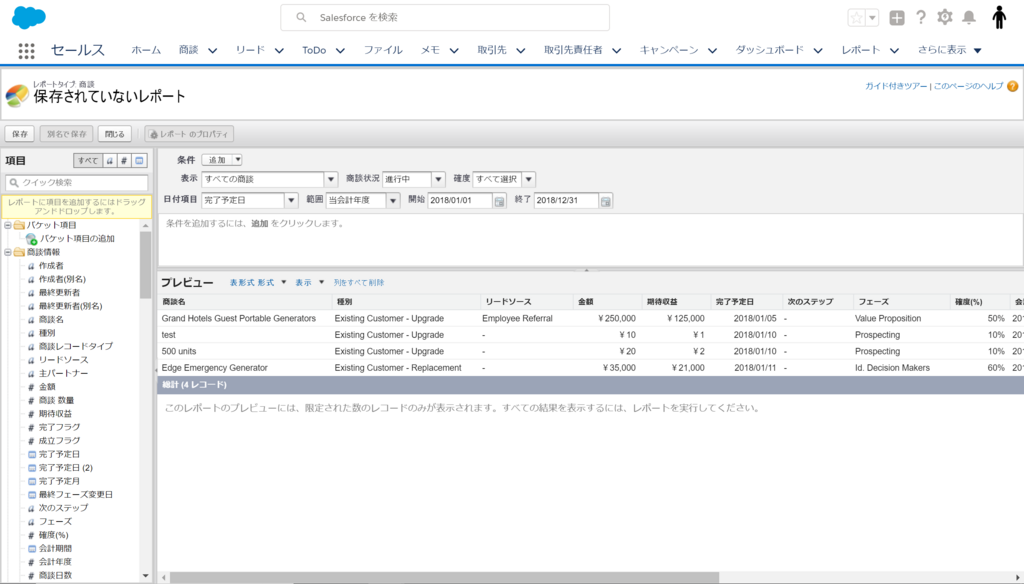Click the favorites star icon
The width and height of the screenshot is (1024, 584).
(856, 18)
